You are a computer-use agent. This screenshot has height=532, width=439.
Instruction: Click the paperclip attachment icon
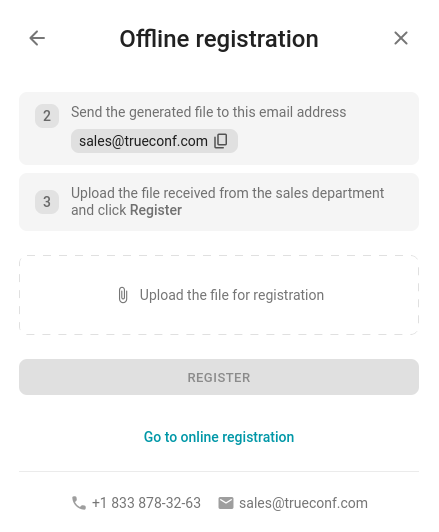click(x=123, y=295)
